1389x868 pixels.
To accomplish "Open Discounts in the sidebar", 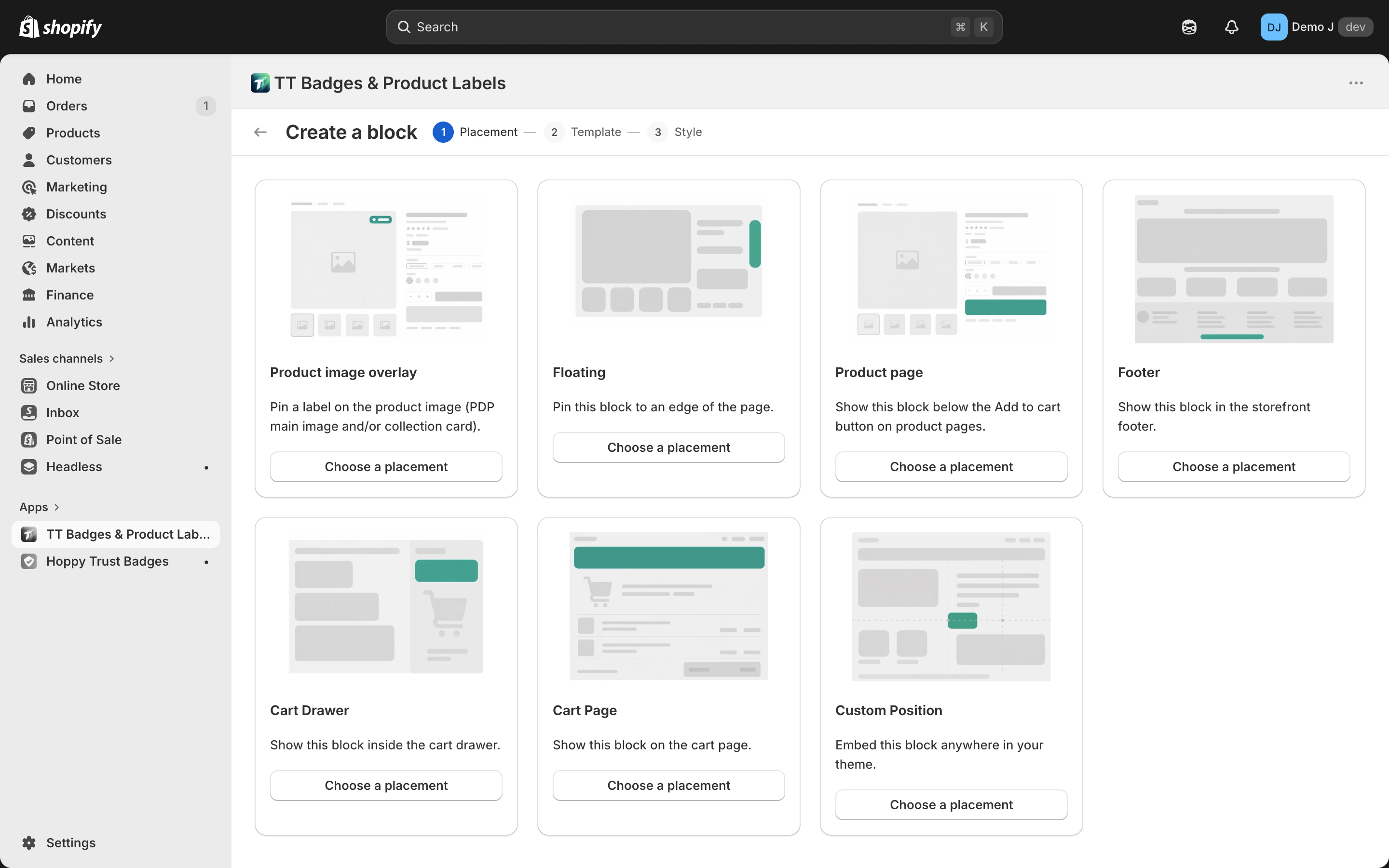I will [x=115, y=214].
